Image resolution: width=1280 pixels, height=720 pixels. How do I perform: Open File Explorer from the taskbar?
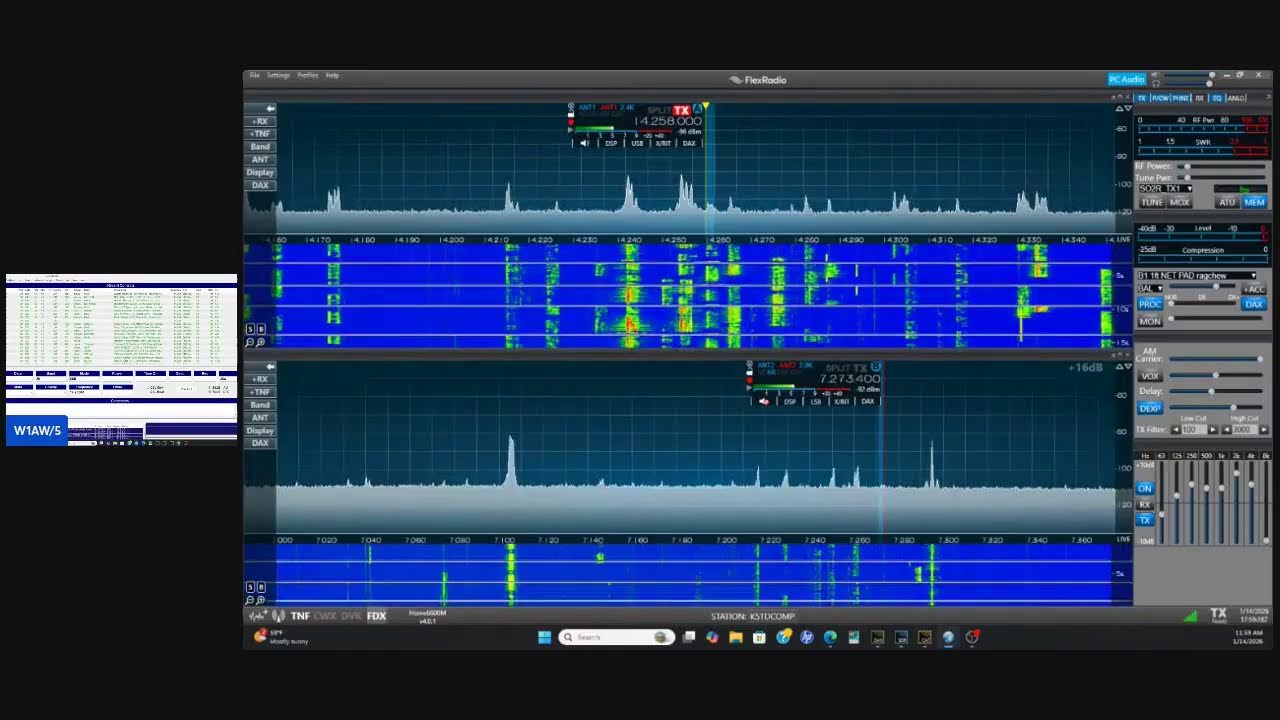coord(736,637)
